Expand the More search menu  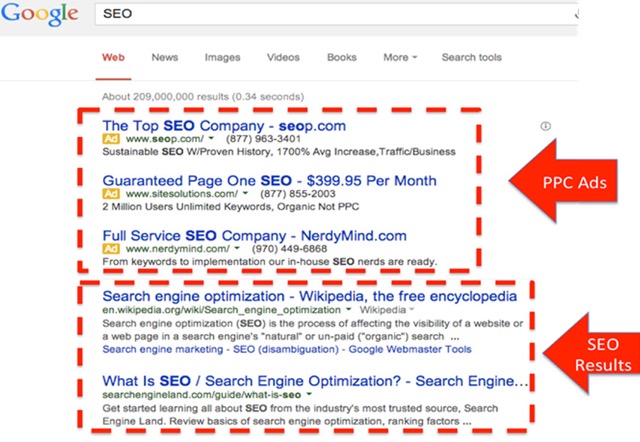(400, 58)
